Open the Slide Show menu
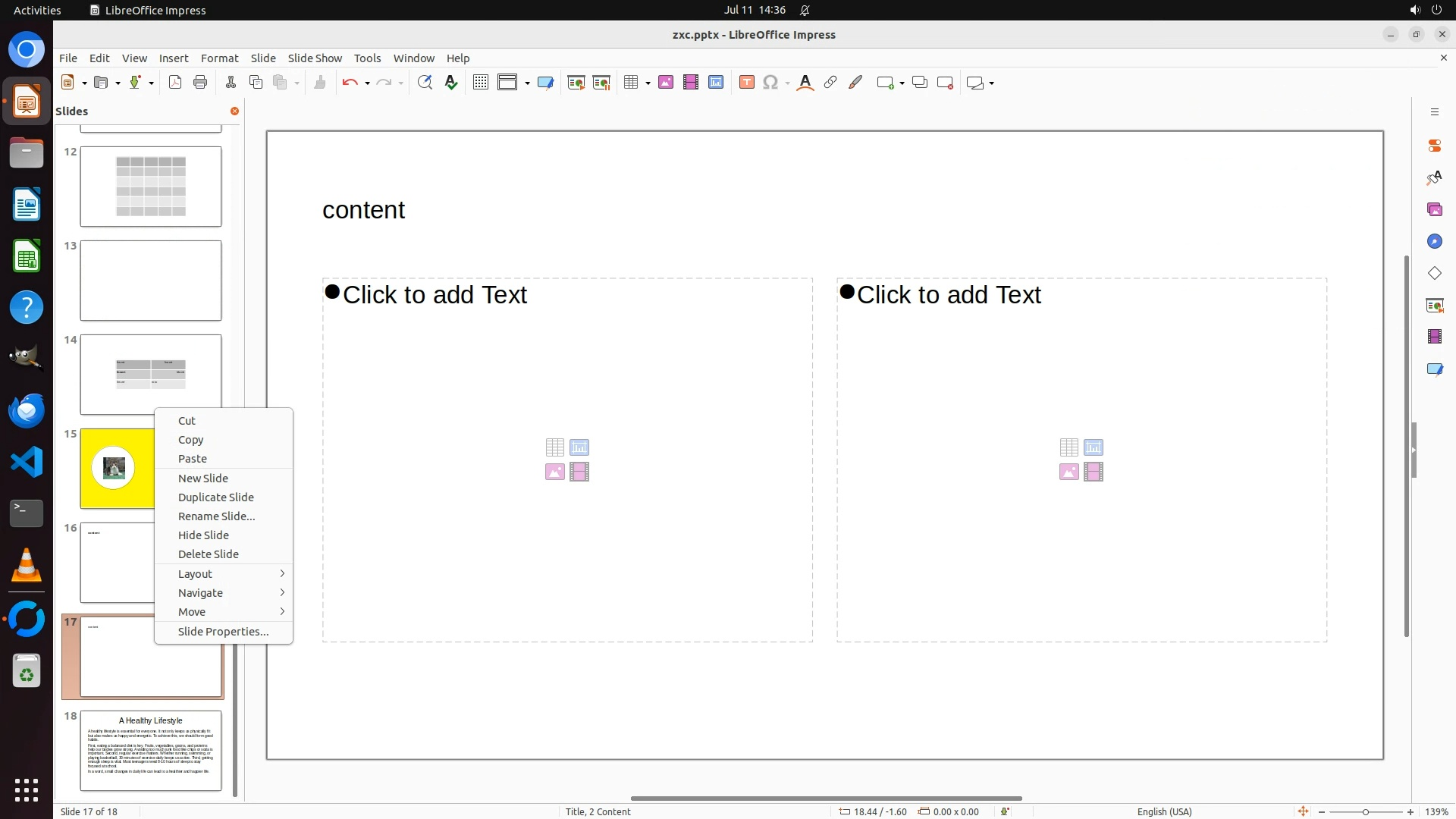 click(x=315, y=58)
